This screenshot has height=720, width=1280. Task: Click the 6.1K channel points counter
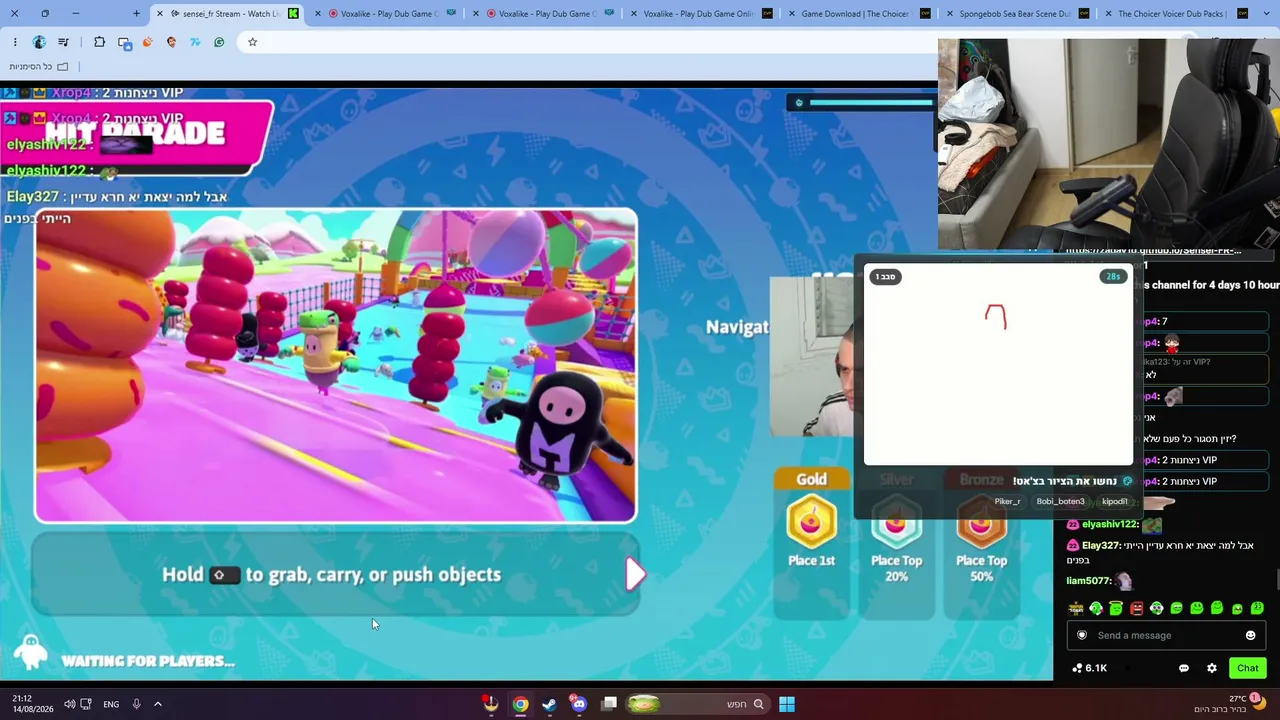pos(1089,668)
